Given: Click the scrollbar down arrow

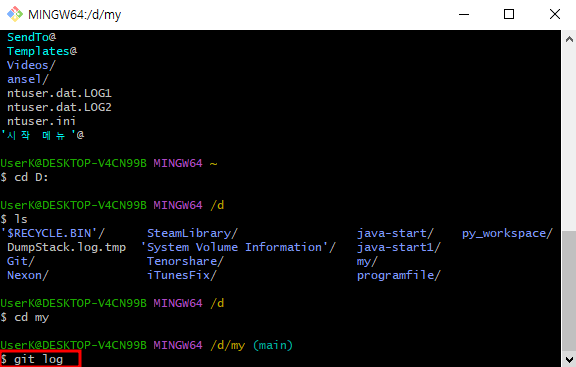Looking at the screenshot, I should [569, 359].
